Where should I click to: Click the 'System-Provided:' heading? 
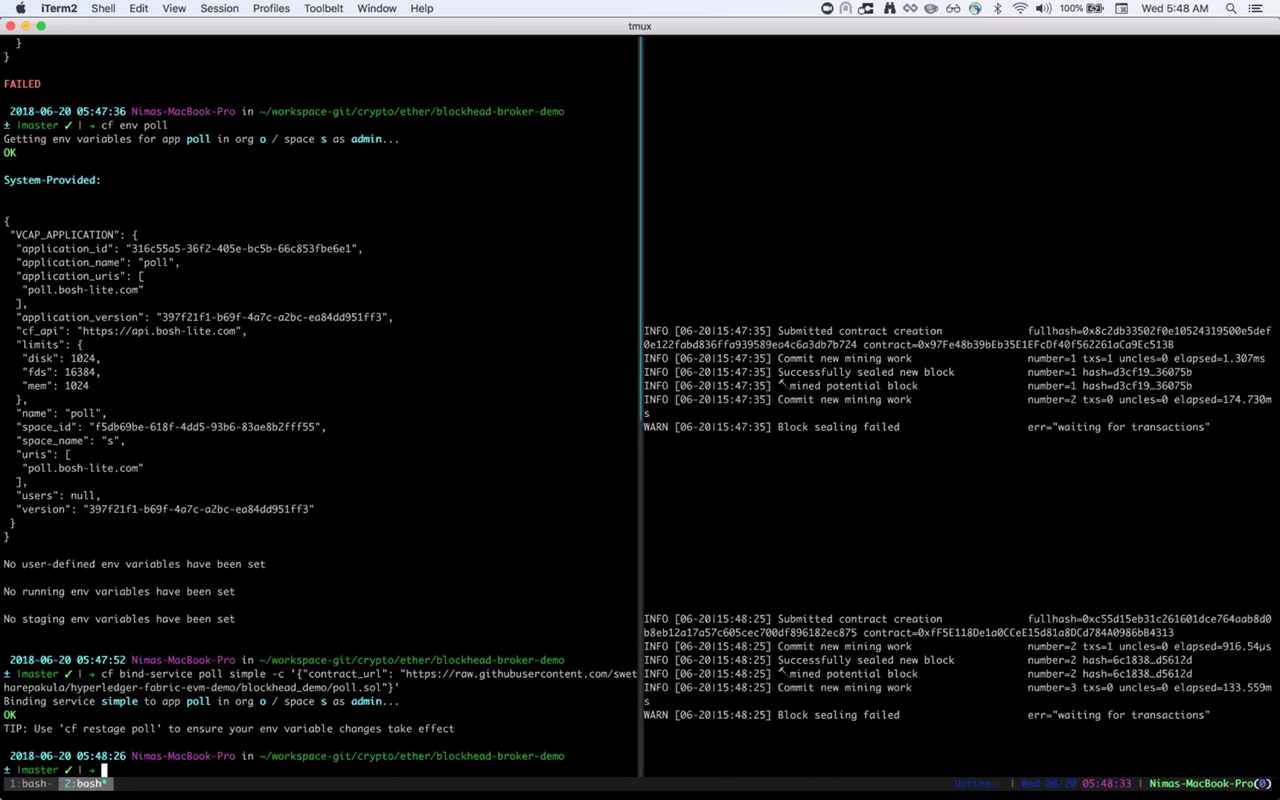coord(52,180)
